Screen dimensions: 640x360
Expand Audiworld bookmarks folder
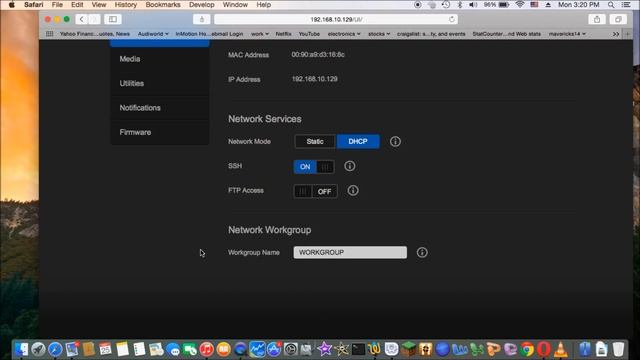(x=153, y=34)
